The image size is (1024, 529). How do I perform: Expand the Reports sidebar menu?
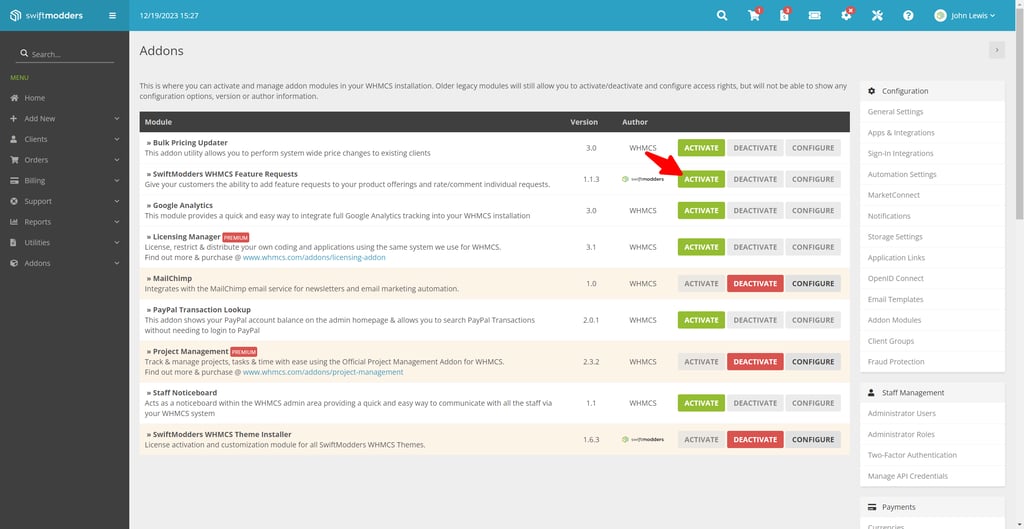coord(64,222)
